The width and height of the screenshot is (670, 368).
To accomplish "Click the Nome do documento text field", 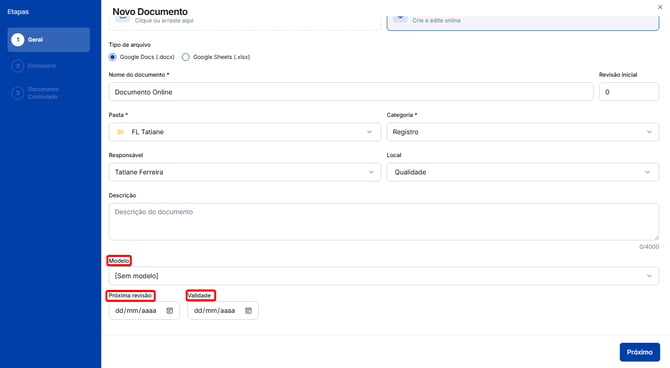I will [x=351, y=92].
